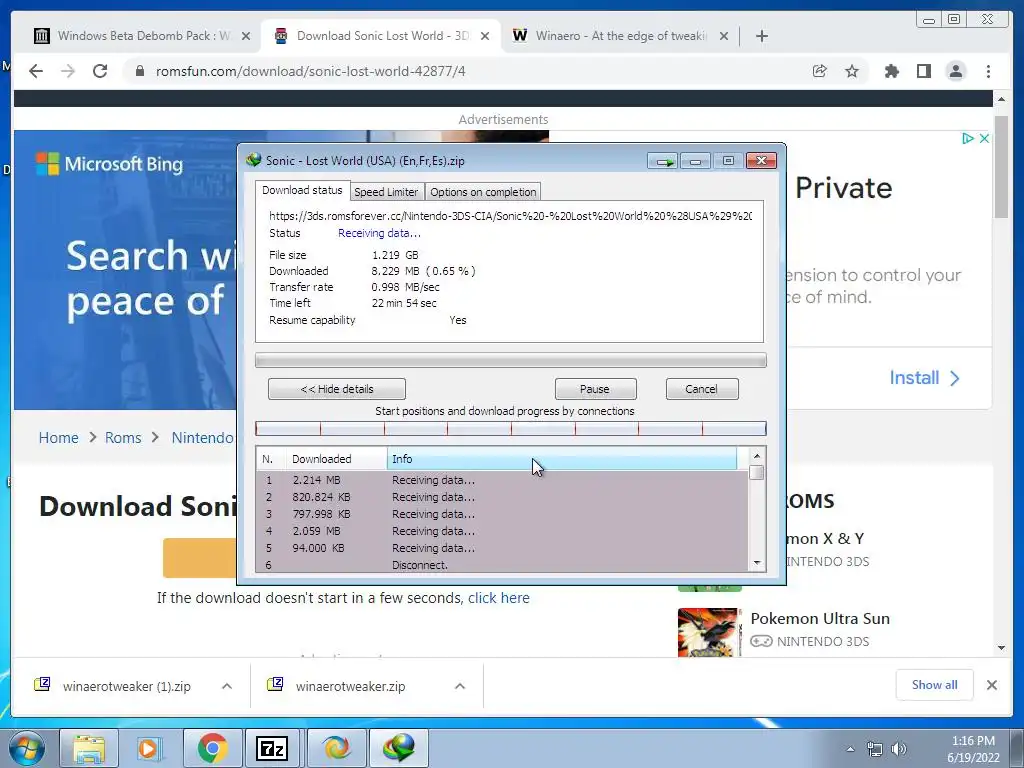Select connection row with 797.998 KB
This screenshot has width=1024, height=768.
pyautogui.click(x=502, y=514)
